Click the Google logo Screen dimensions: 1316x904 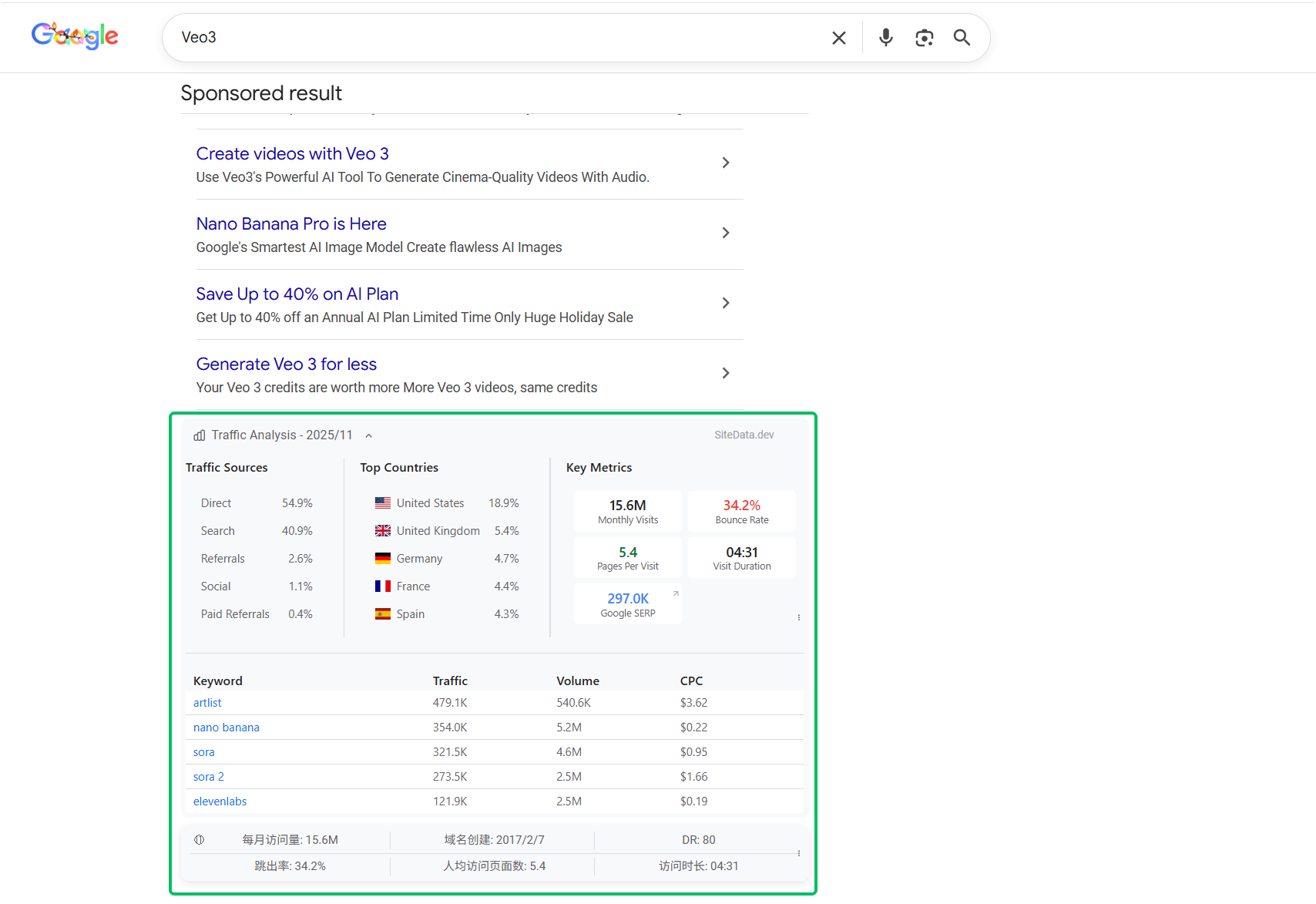75,35
